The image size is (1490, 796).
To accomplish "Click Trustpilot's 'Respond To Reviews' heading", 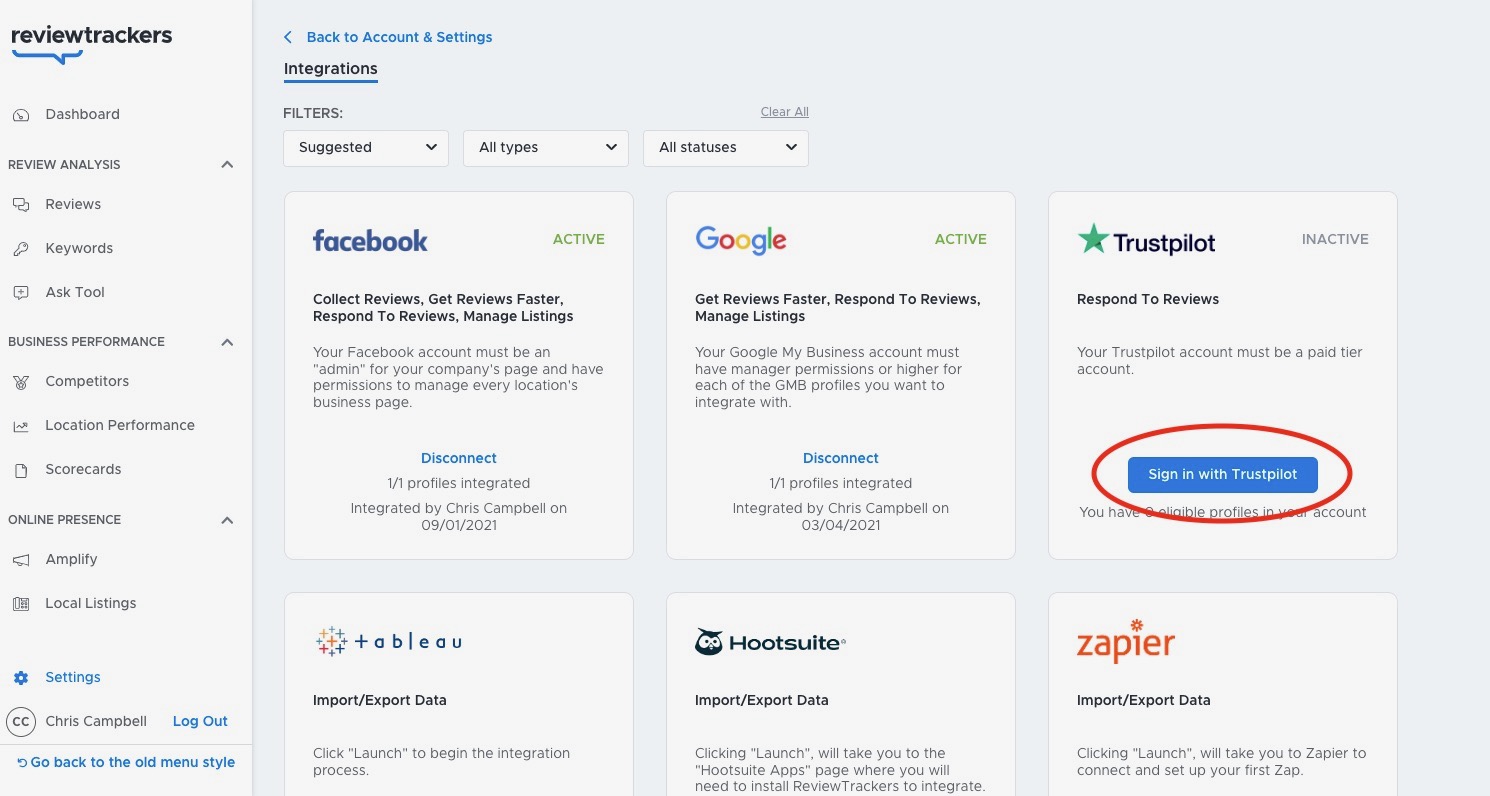I will point(1148,299).
